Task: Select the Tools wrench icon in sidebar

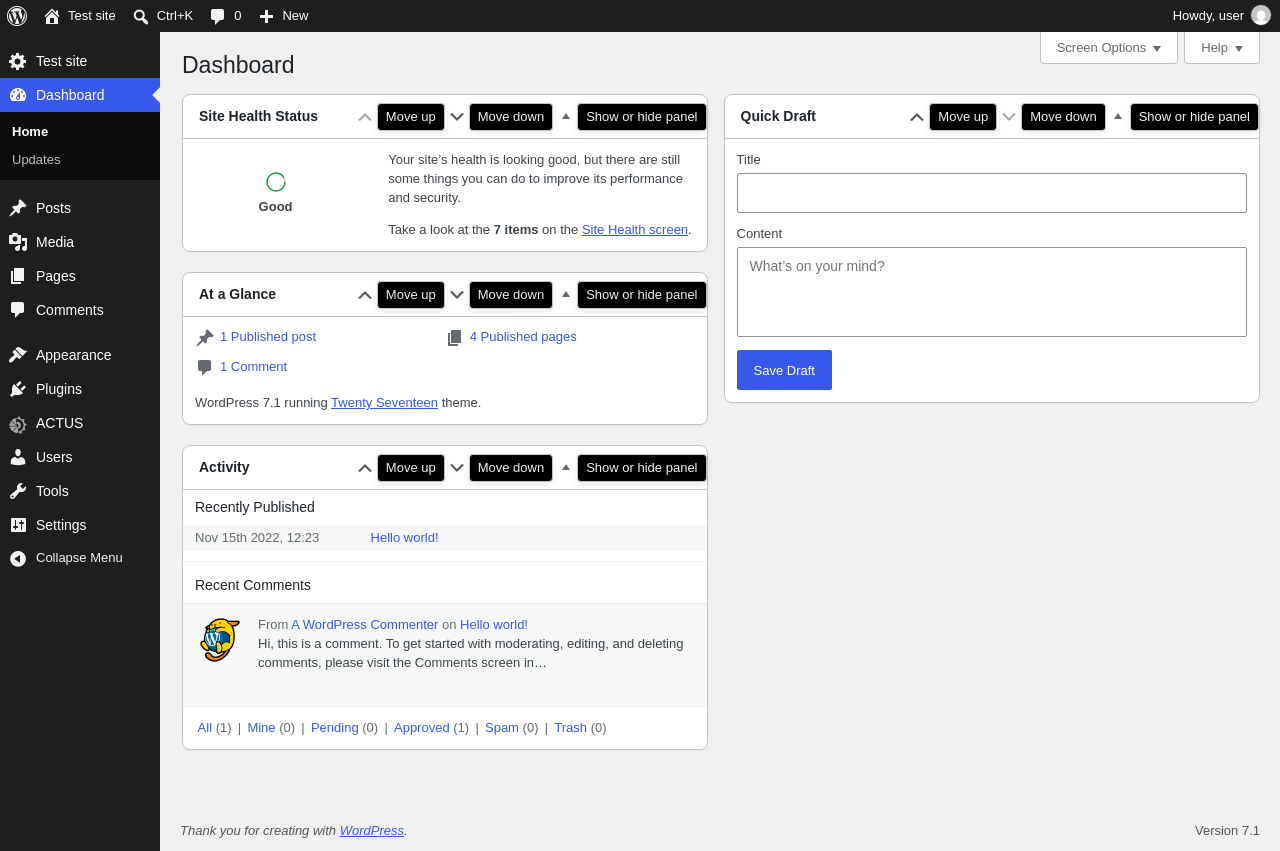Action: [18, 491]
